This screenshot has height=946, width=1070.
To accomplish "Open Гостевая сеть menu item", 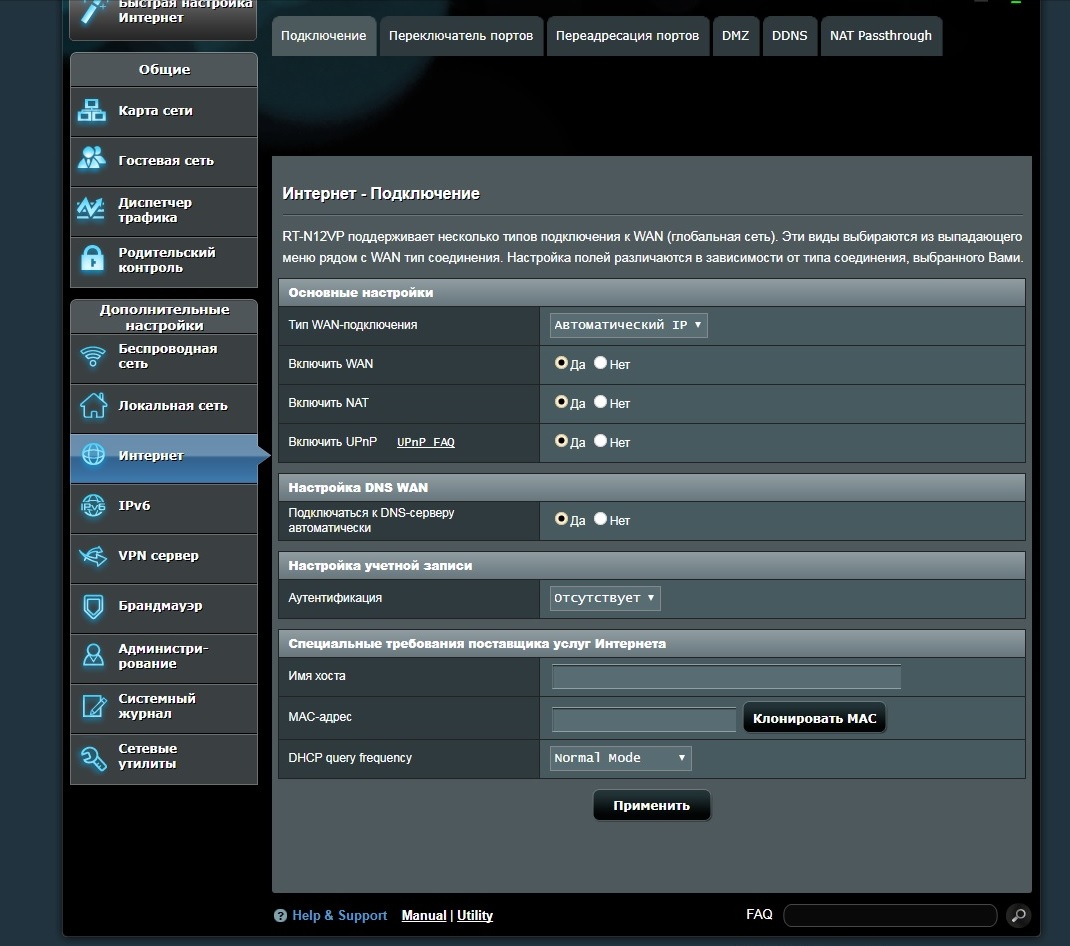I will [164, 161].
